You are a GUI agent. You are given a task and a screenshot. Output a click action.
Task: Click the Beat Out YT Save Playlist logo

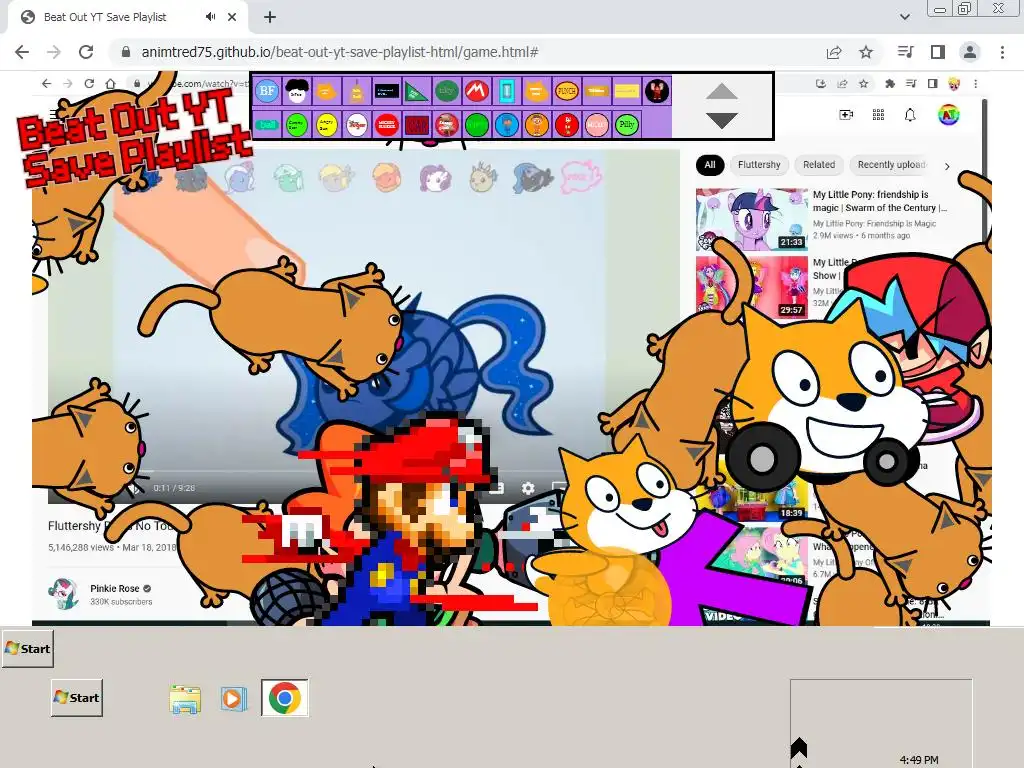pyautogui.click(x=134, y=138)
